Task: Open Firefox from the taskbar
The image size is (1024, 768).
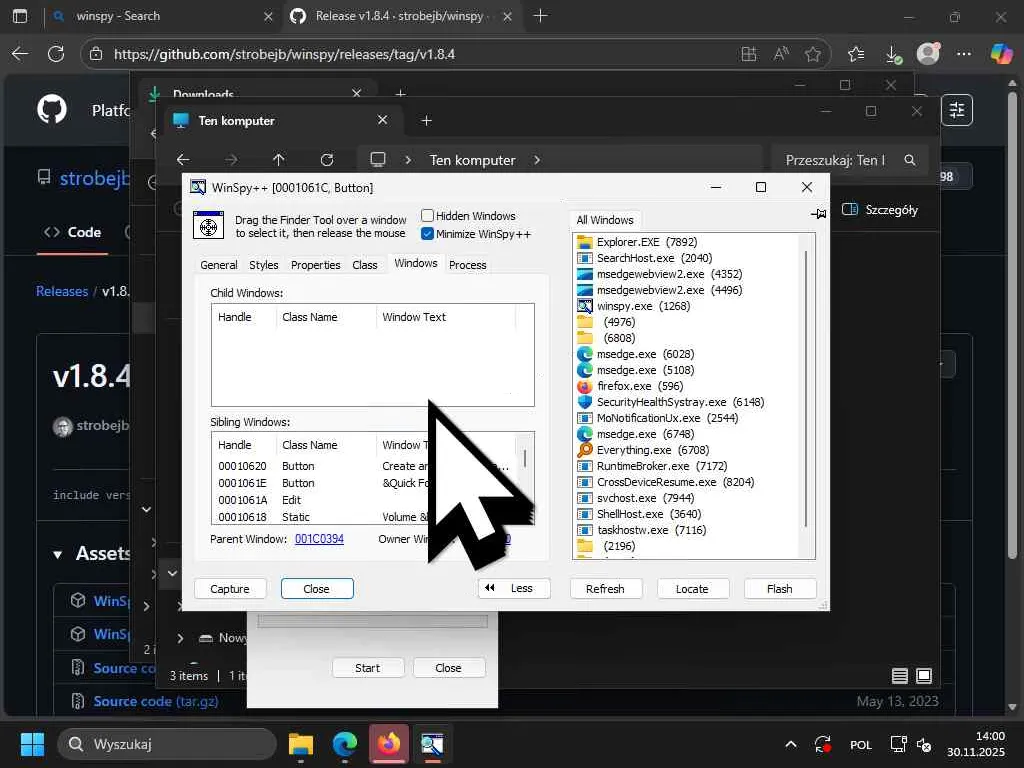Action: coord(389,744)
